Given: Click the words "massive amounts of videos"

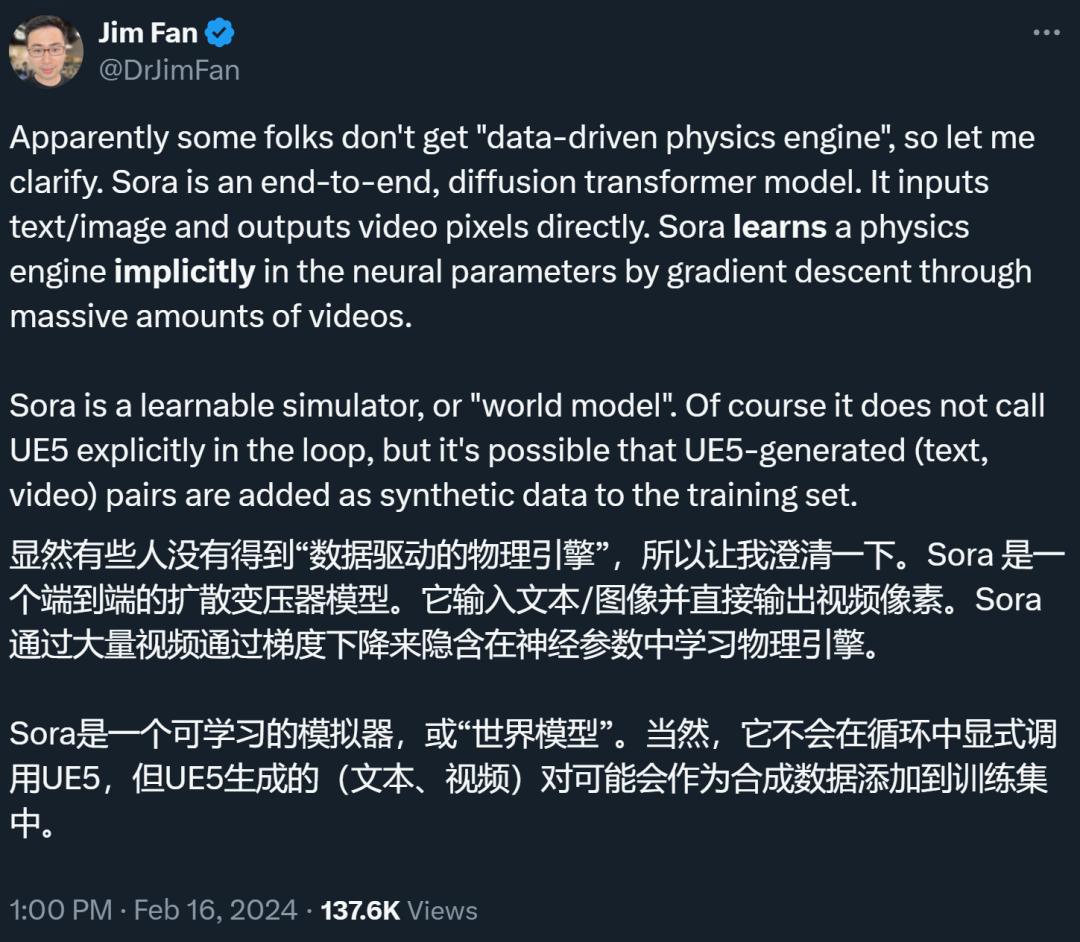Looking at the screenshot, I should point(210,316).
